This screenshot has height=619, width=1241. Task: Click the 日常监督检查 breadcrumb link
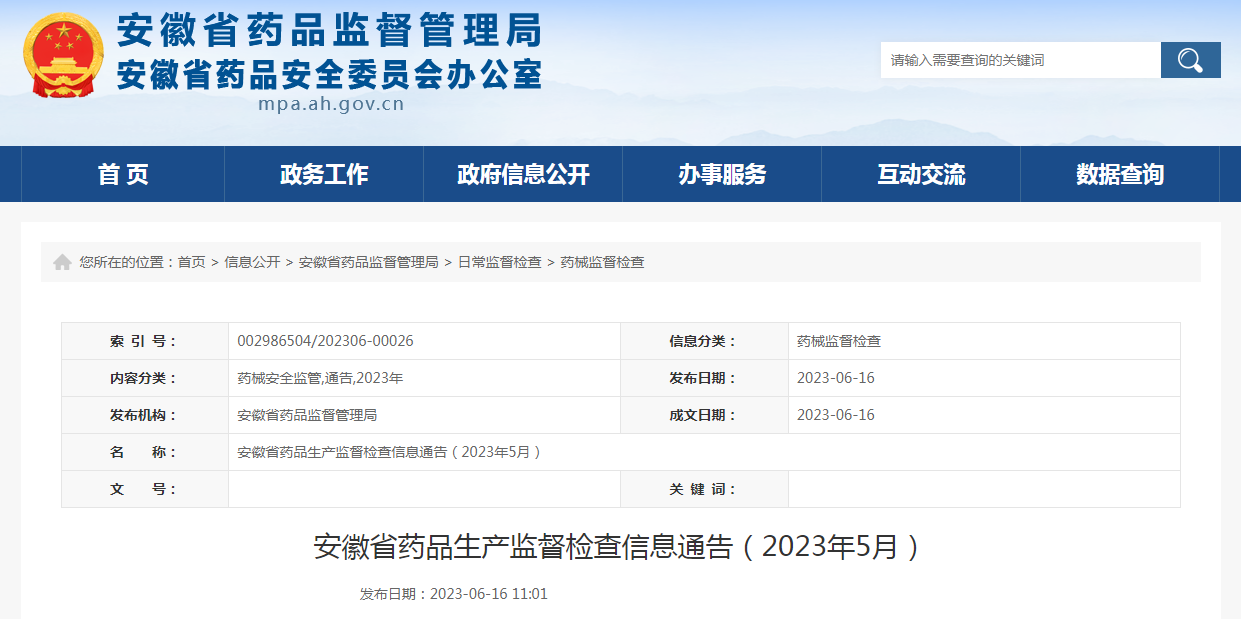[x=500, y=262]
